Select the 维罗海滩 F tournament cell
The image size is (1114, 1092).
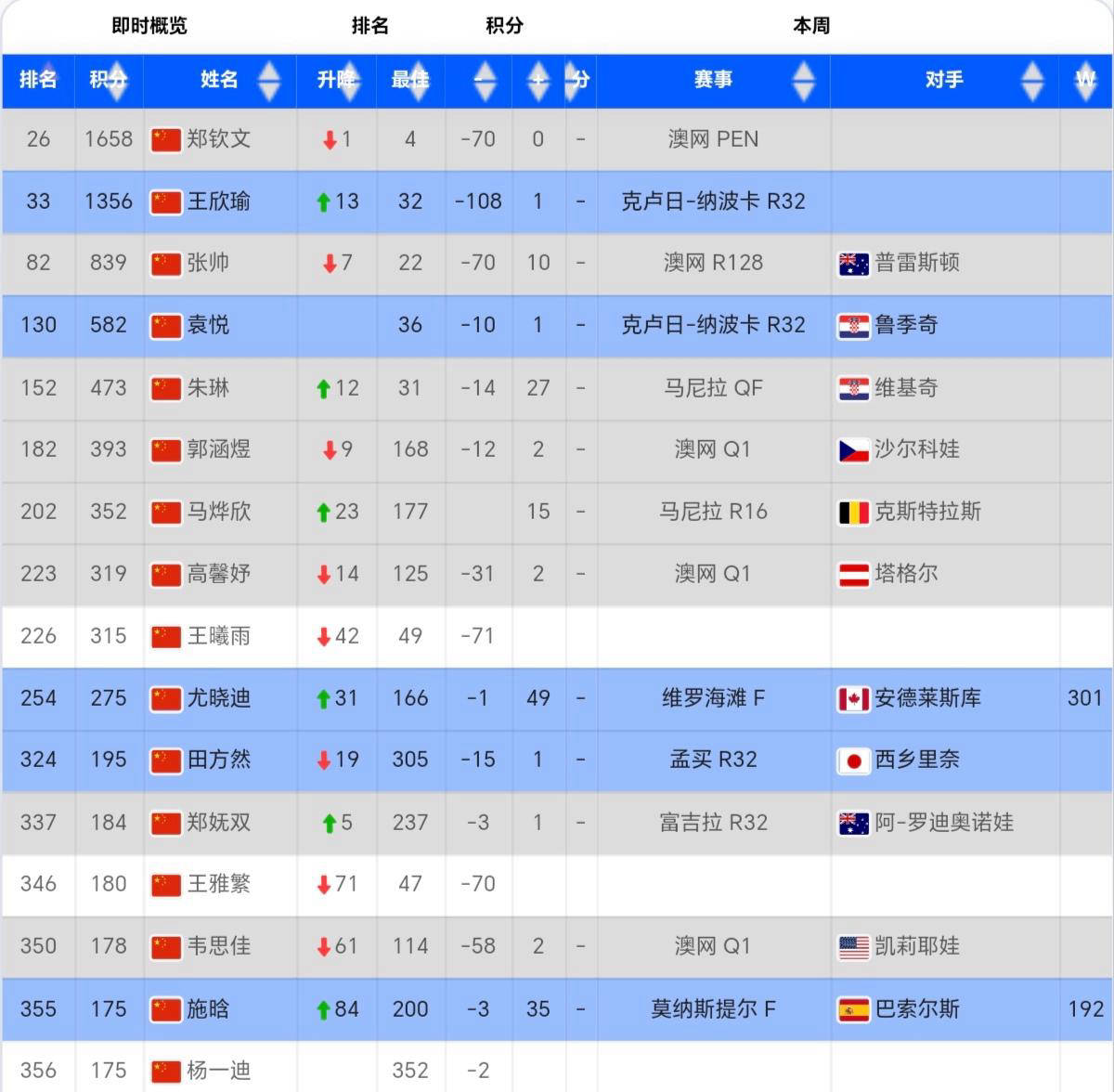pos(713,698)
